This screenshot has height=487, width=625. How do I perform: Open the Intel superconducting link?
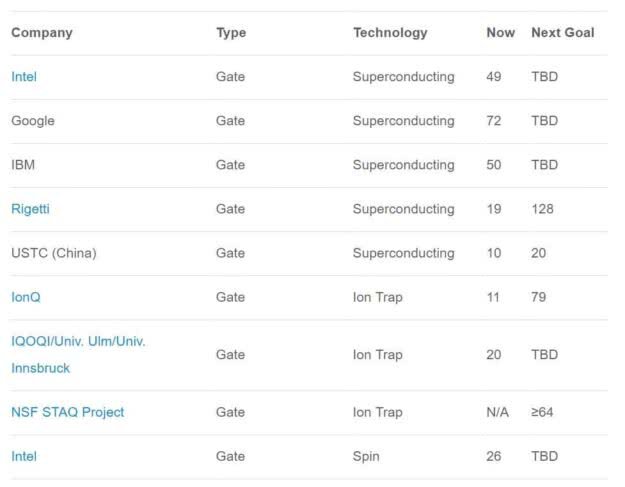coord(24,77)
